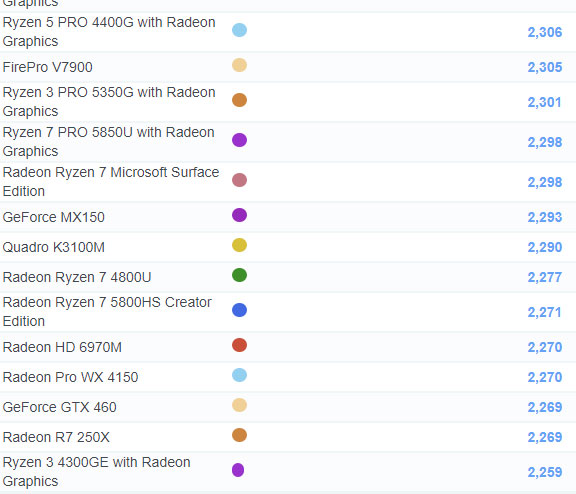This screenshot has height=494, width=576.
Task: Click the score 2,293
Action: coord(545,217)
